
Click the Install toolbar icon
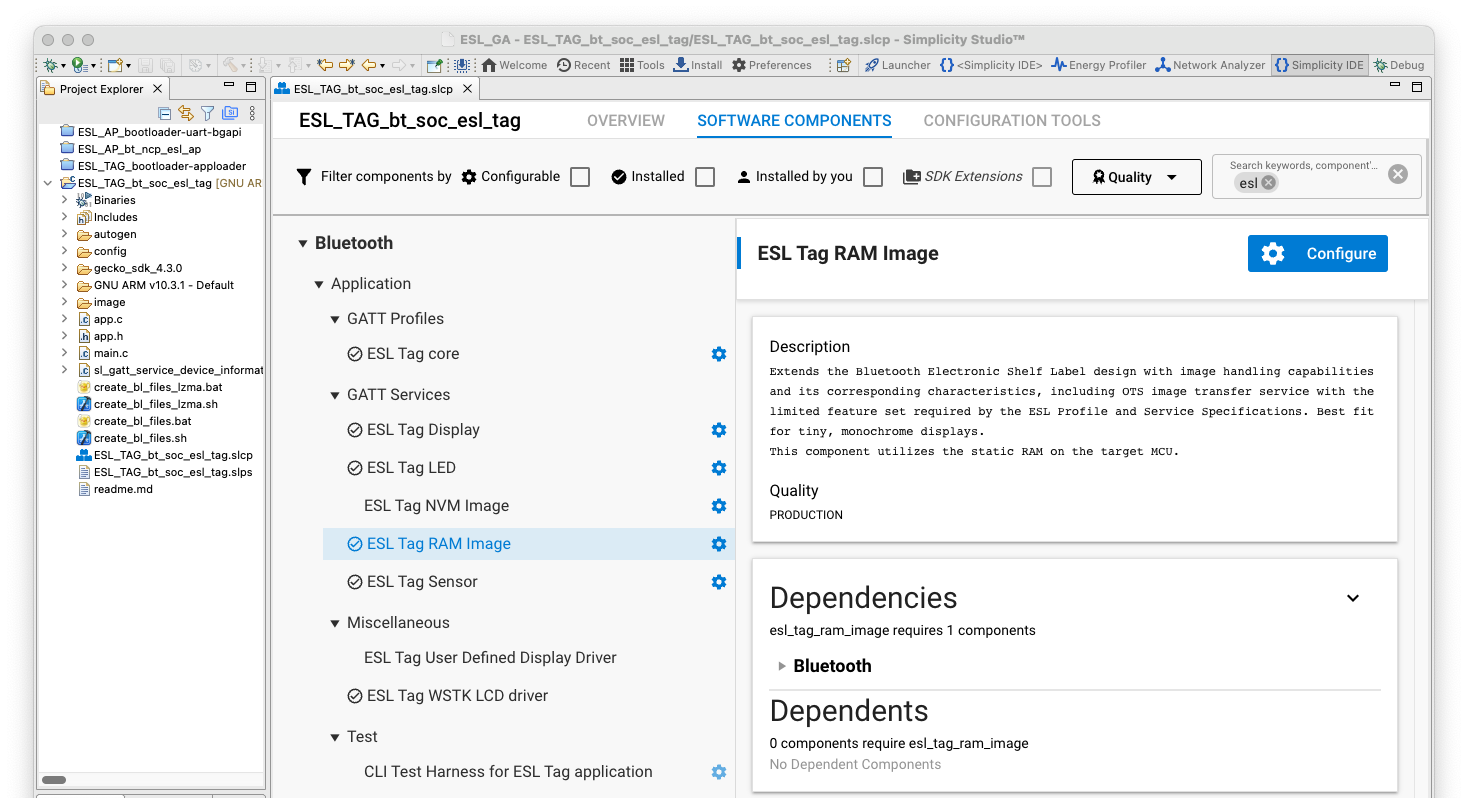(697, 65)
